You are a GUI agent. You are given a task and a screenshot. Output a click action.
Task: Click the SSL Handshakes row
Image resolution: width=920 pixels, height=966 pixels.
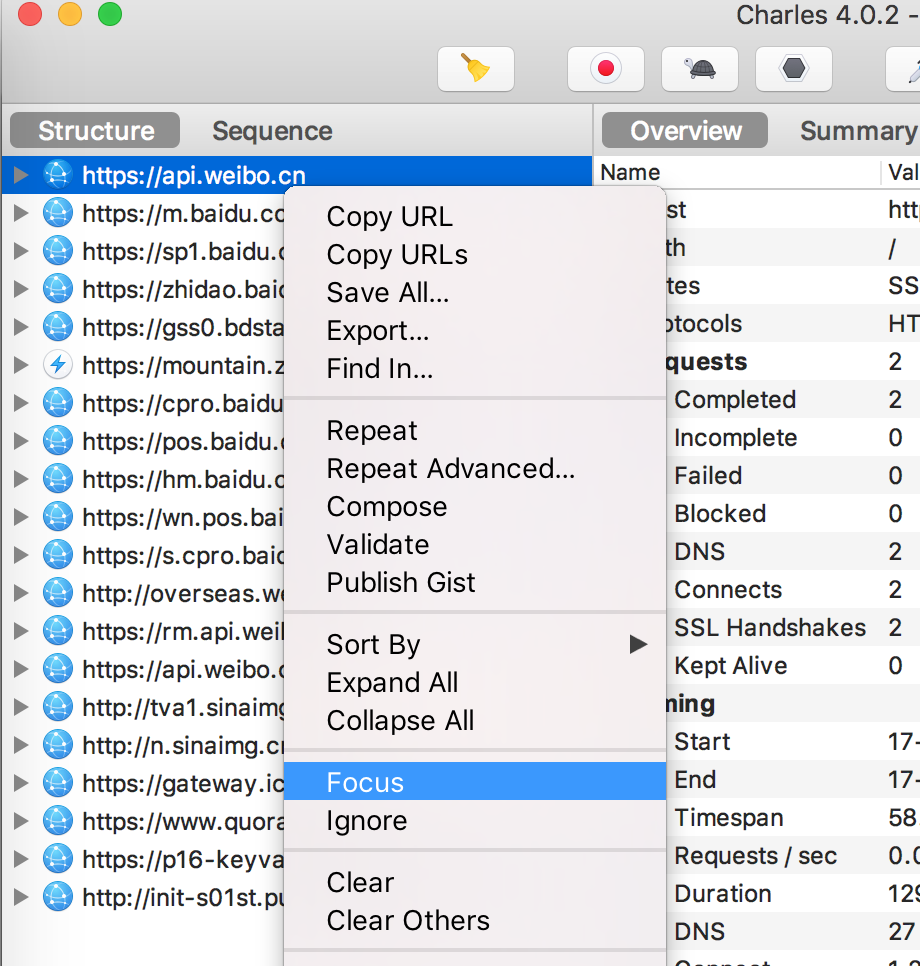(793, 628)
